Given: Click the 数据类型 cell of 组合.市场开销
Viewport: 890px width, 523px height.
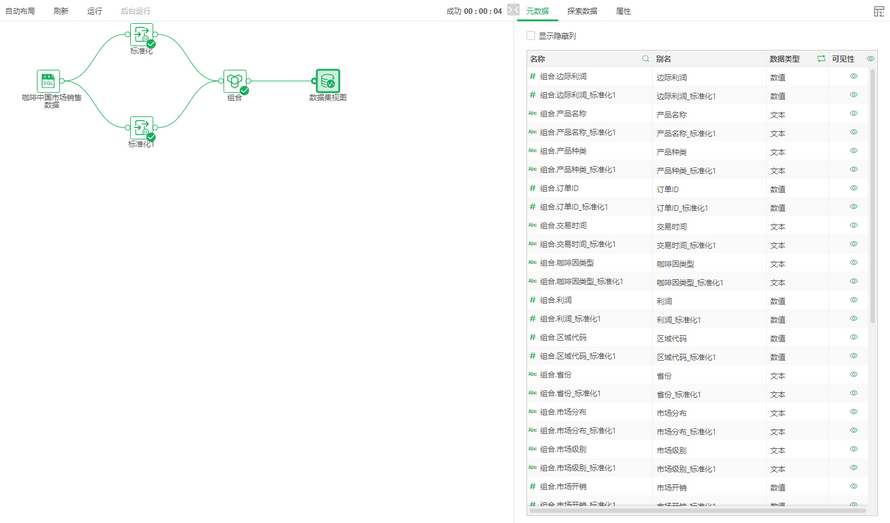Looking at the screenshot, I should (797, 487).
